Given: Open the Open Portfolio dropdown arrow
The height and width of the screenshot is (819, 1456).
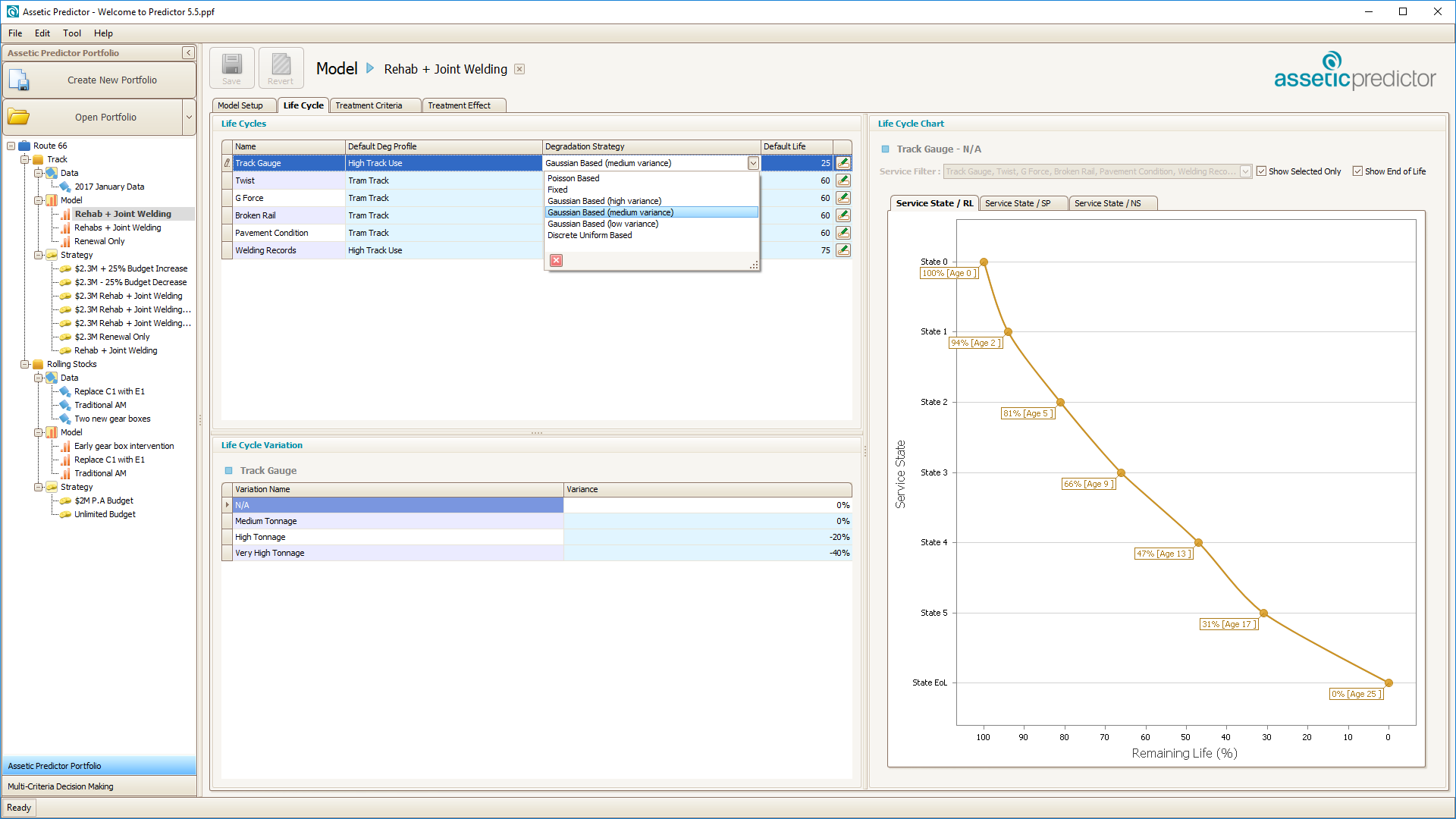Looking at the screenshot, I should 190,118.
